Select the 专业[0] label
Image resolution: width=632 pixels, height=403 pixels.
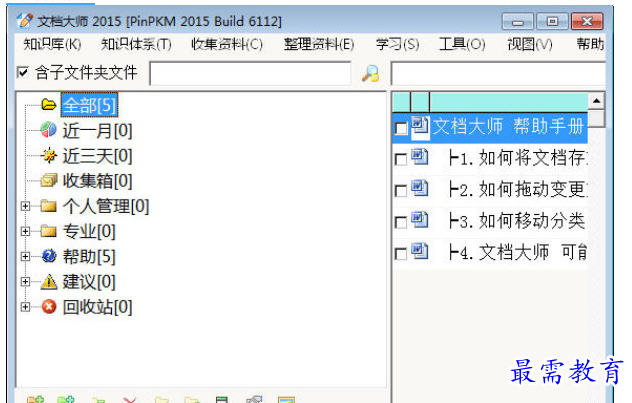point(89,231)
